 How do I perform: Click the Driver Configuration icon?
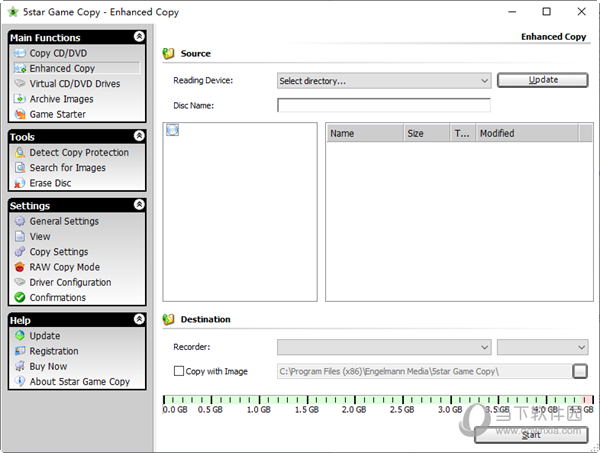click(x=20, y=282)
